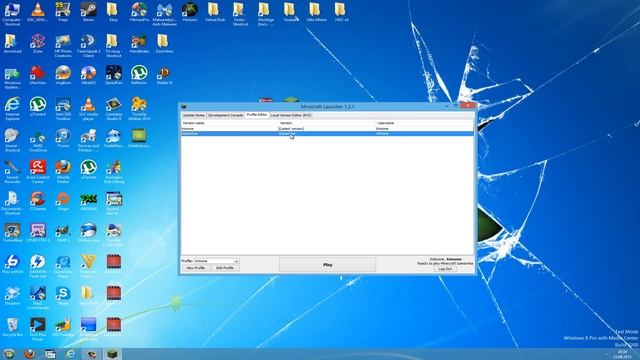Open the CCleaner desktop icon
Screen dimensions: 640x360
click(38, 201)
